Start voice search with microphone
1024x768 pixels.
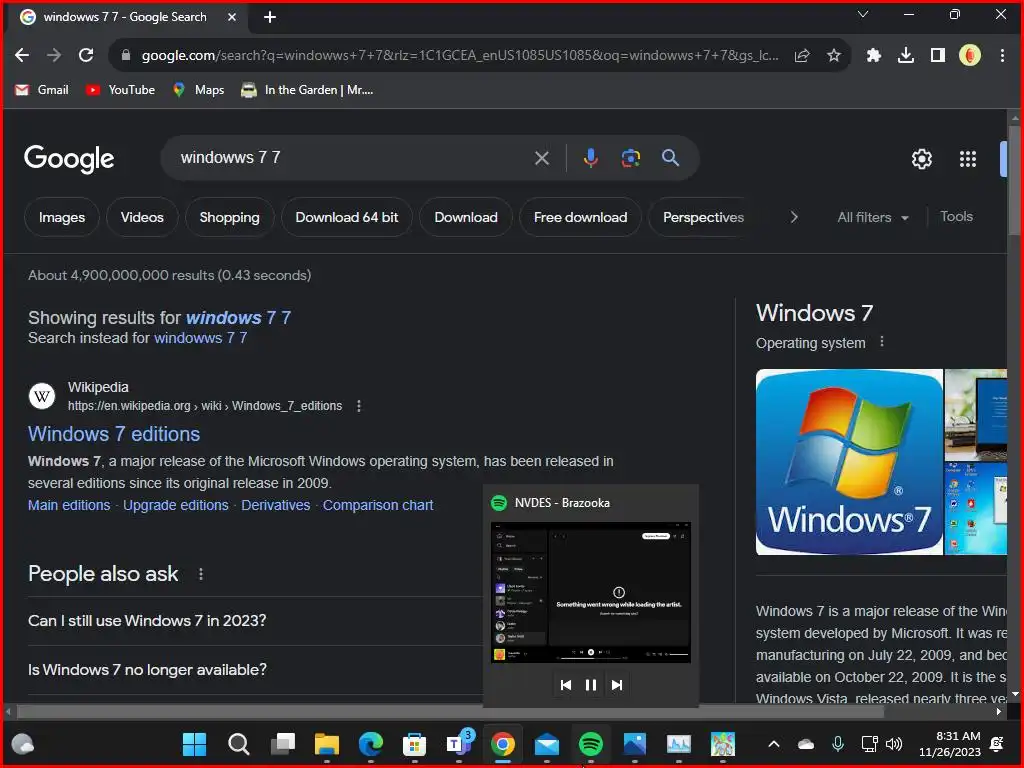(x=590, y=158)
